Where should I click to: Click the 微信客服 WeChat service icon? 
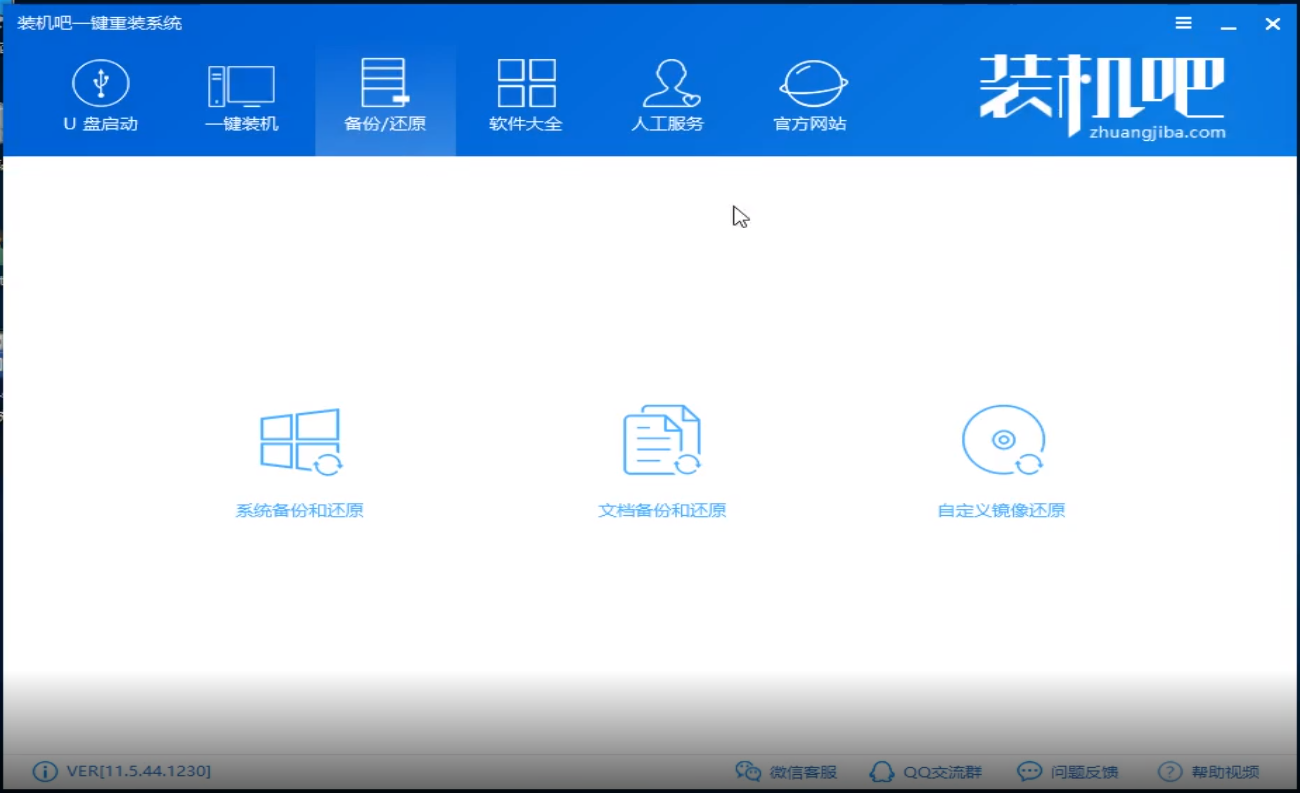tap(748, 771)
